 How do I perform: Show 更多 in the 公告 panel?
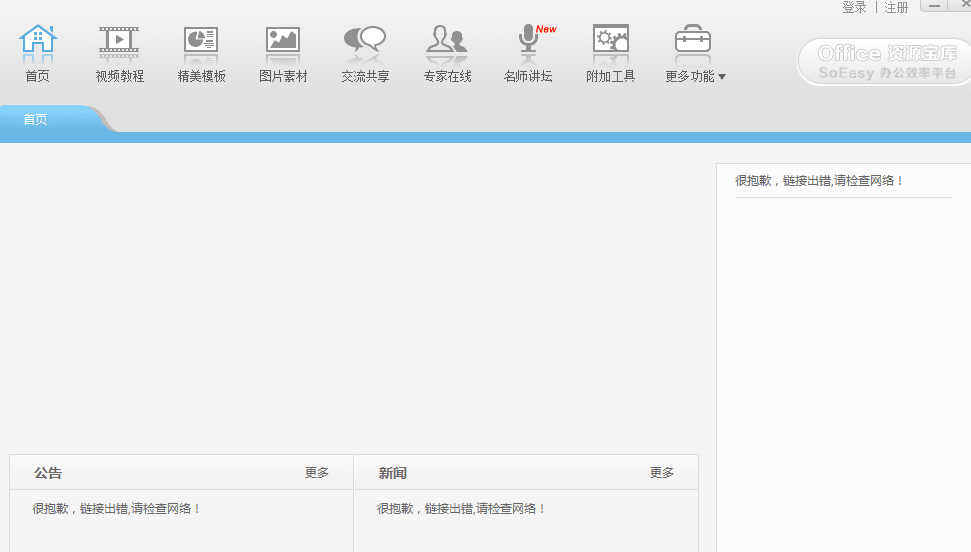click(317, 473)
